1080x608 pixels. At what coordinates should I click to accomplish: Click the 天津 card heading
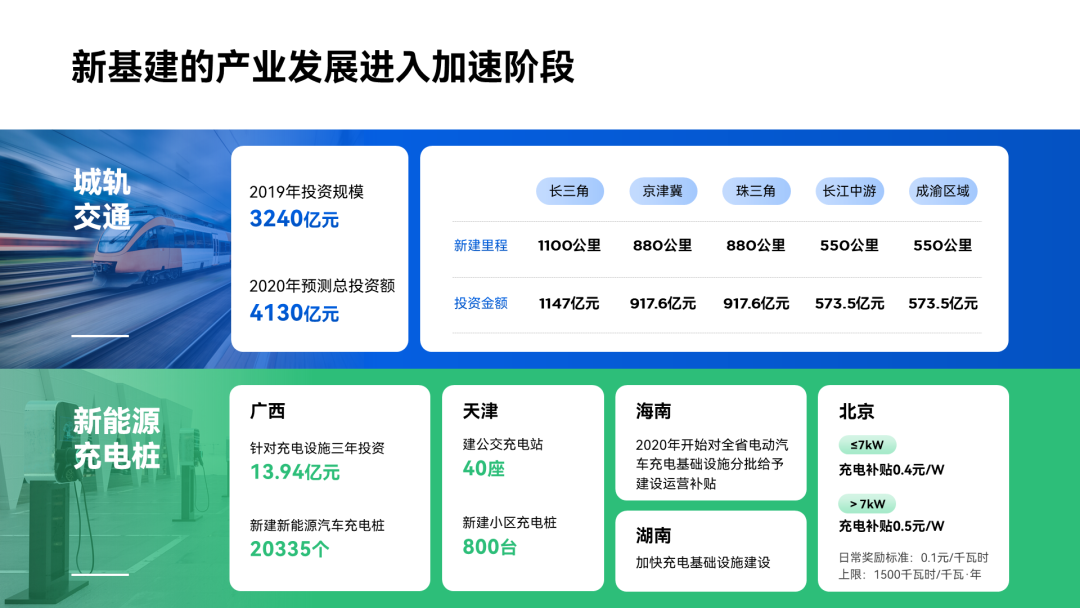[480, 411]
